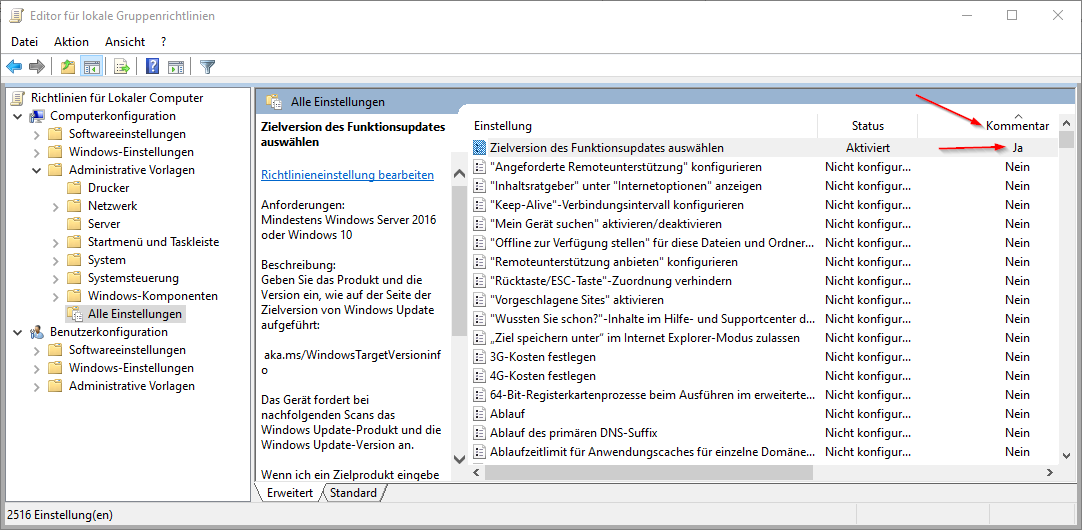Click icon of Ablauf des primären DNS-Suffix row
1082x530 pixels.
480,433
